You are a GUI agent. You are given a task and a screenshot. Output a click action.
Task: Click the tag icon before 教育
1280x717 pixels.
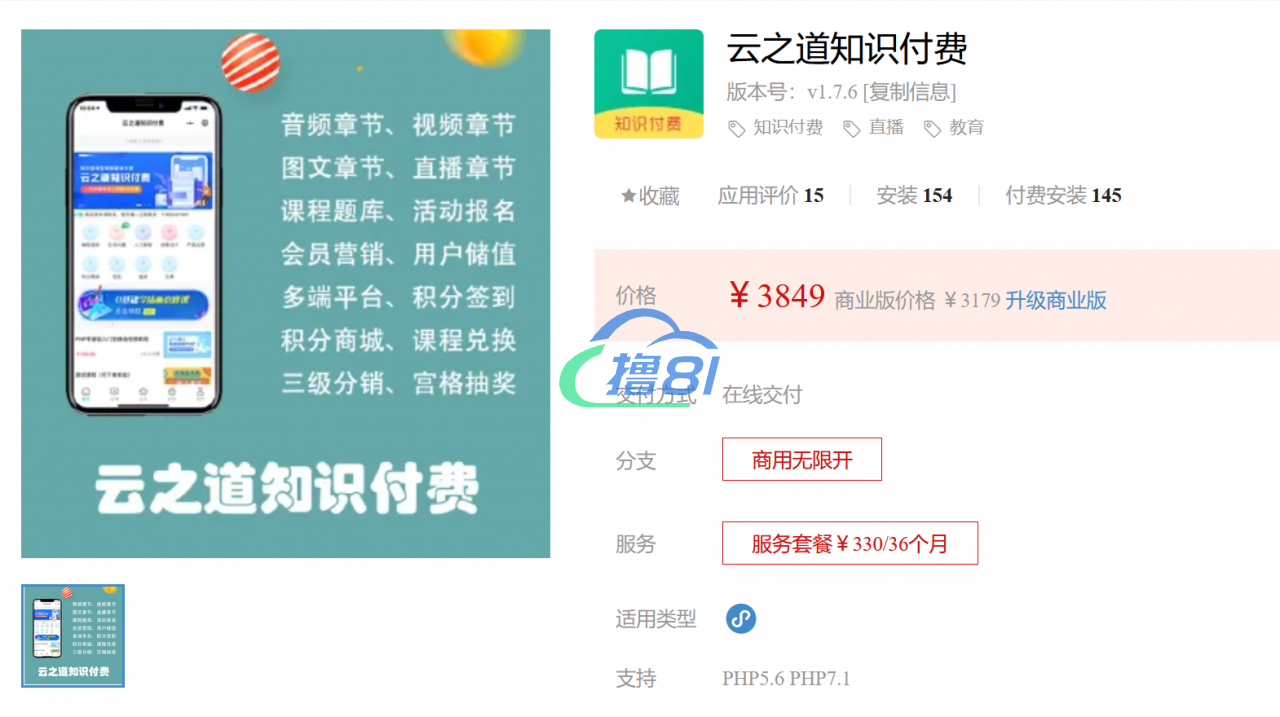pos(932,128)
